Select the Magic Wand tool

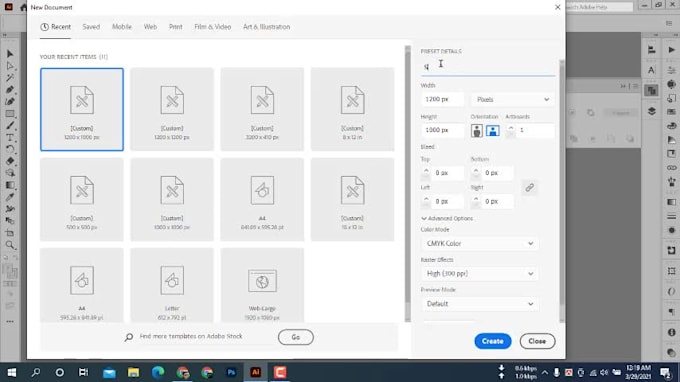click(10, 78)
